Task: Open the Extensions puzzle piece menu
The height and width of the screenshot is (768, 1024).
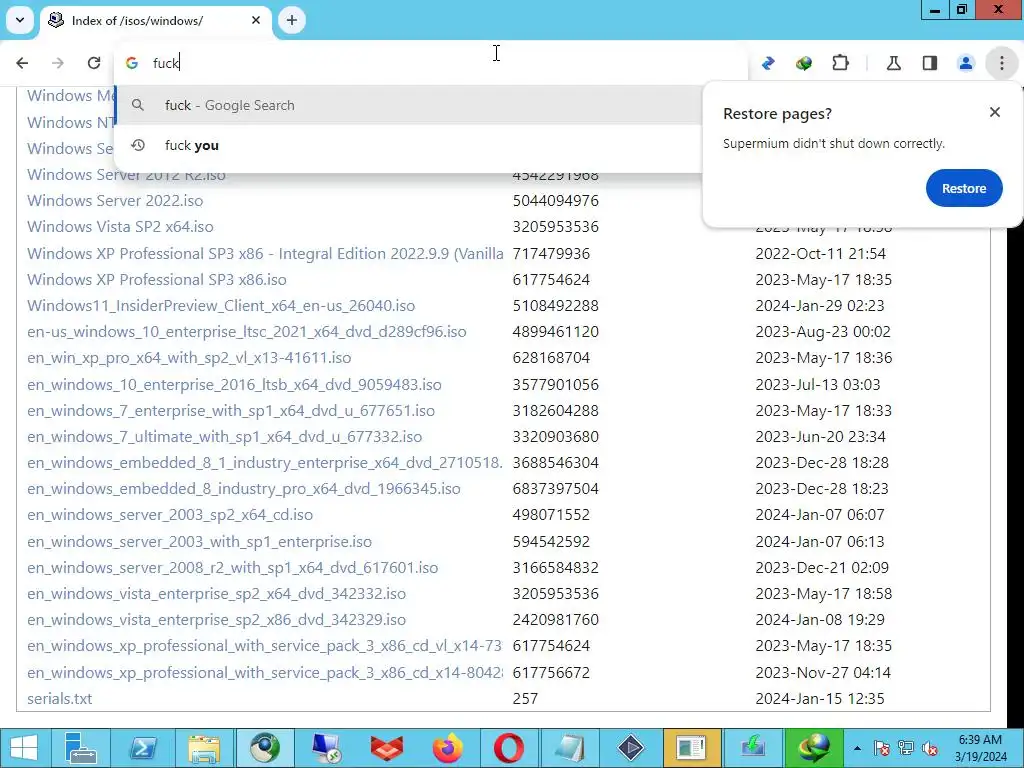Action: coord(840,63)
